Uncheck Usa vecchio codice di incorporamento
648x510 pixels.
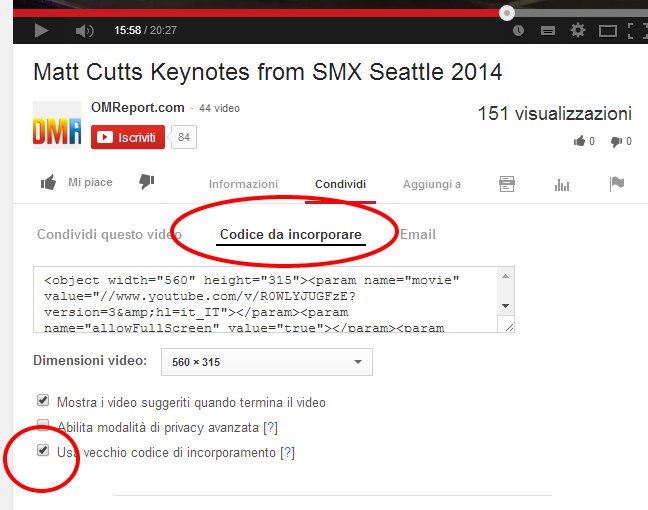coord(43,450)
